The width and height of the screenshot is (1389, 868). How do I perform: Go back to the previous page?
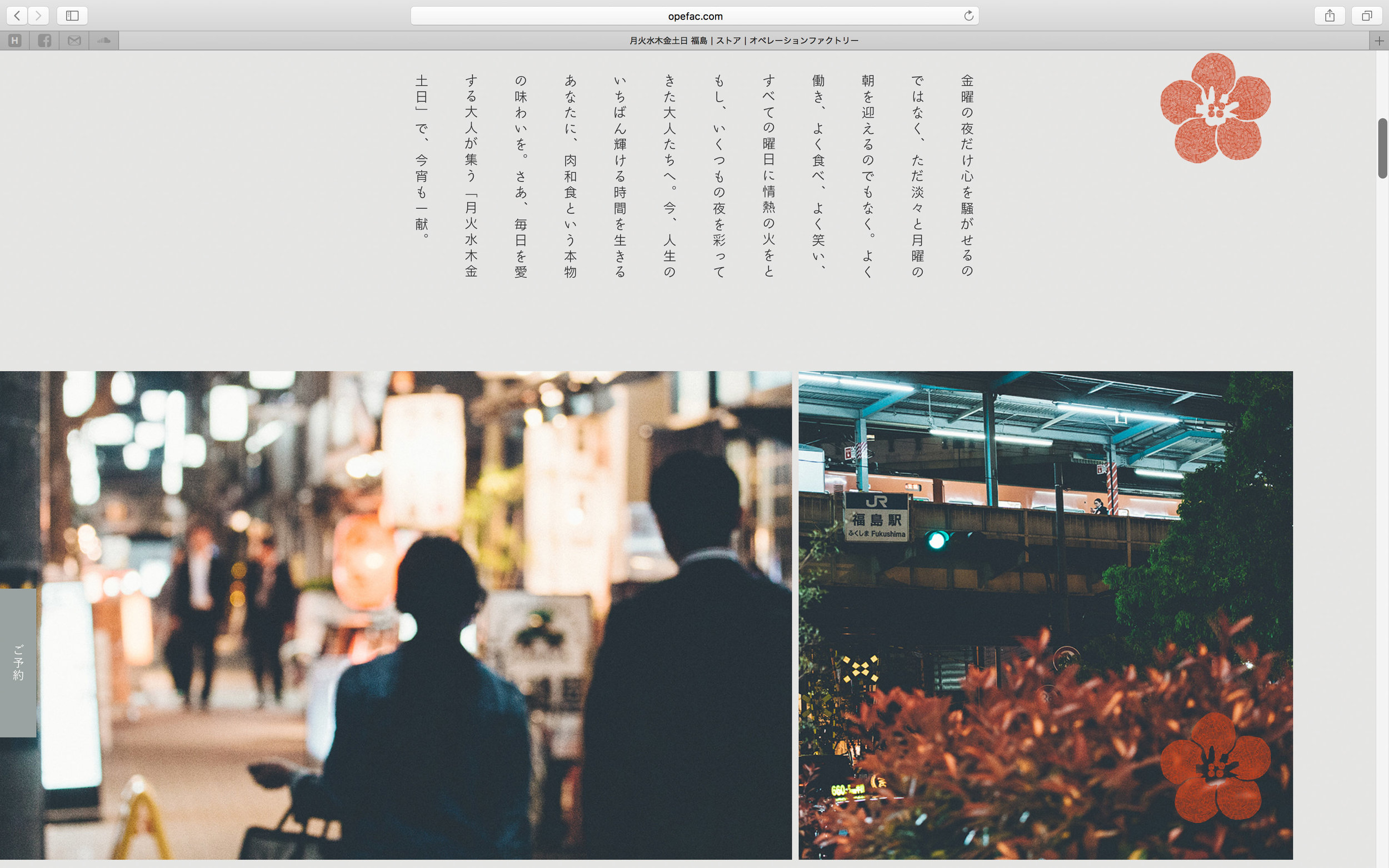click(17, 16)
